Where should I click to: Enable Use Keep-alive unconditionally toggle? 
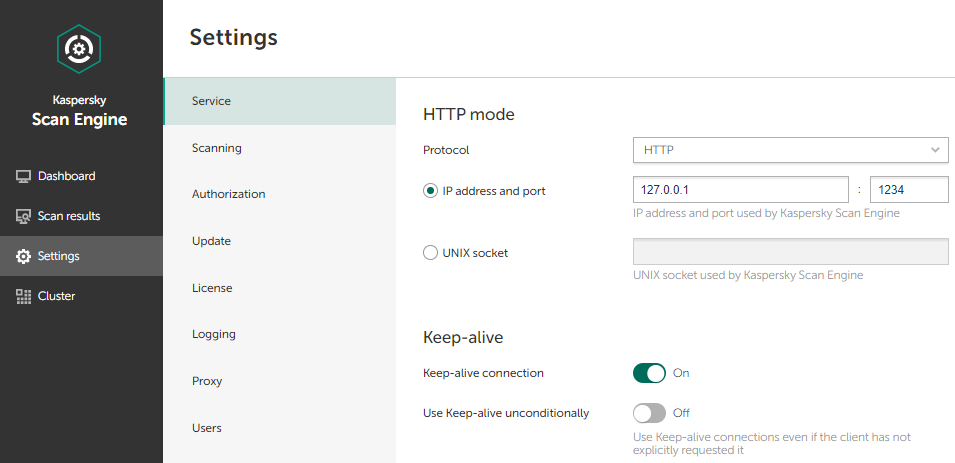tap(649, 413)
